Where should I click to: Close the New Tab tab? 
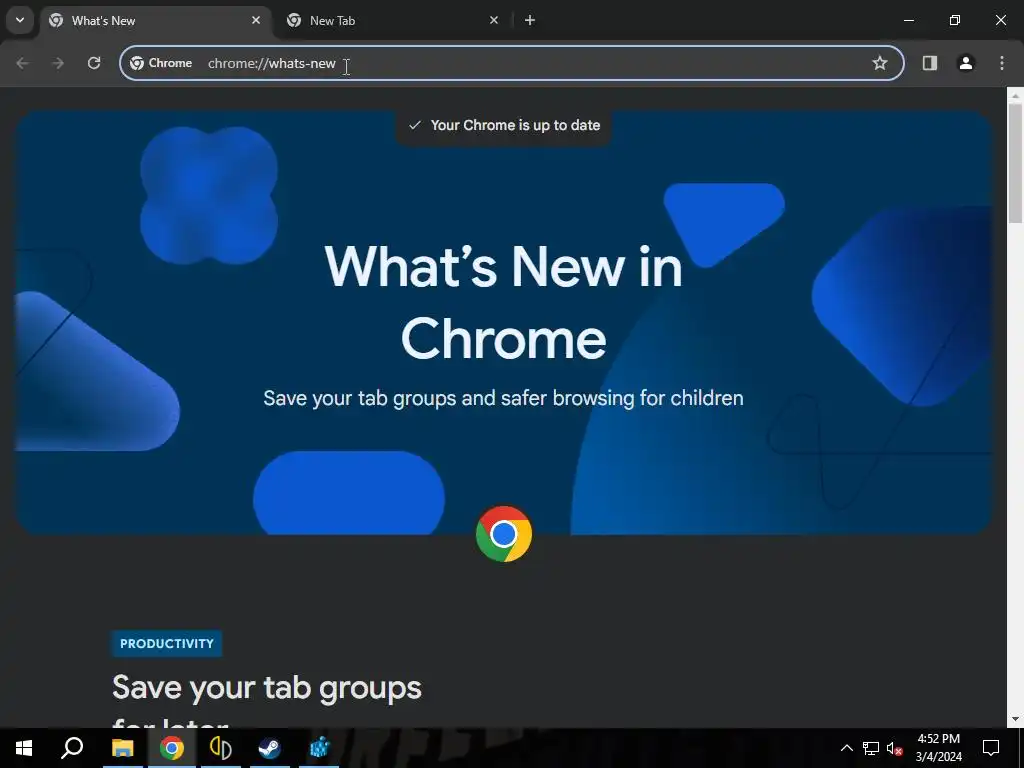pos(494,20)
